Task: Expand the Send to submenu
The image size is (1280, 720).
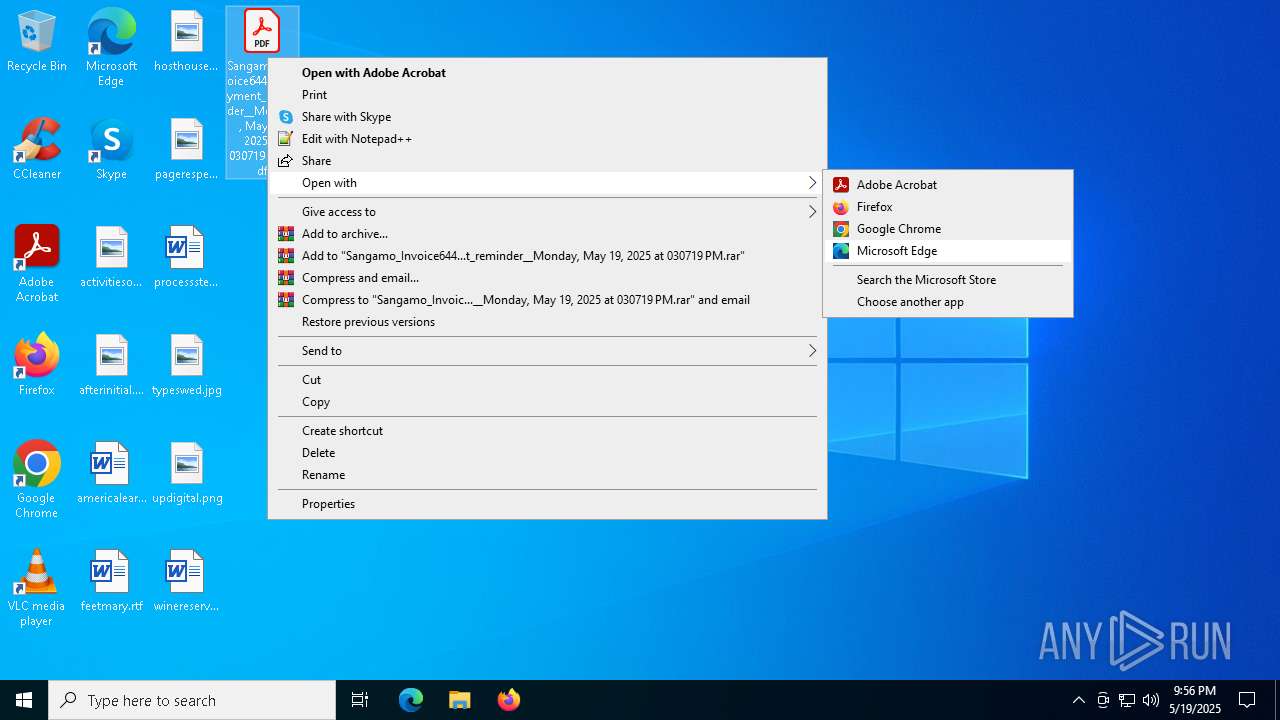Action: (547, 351)
